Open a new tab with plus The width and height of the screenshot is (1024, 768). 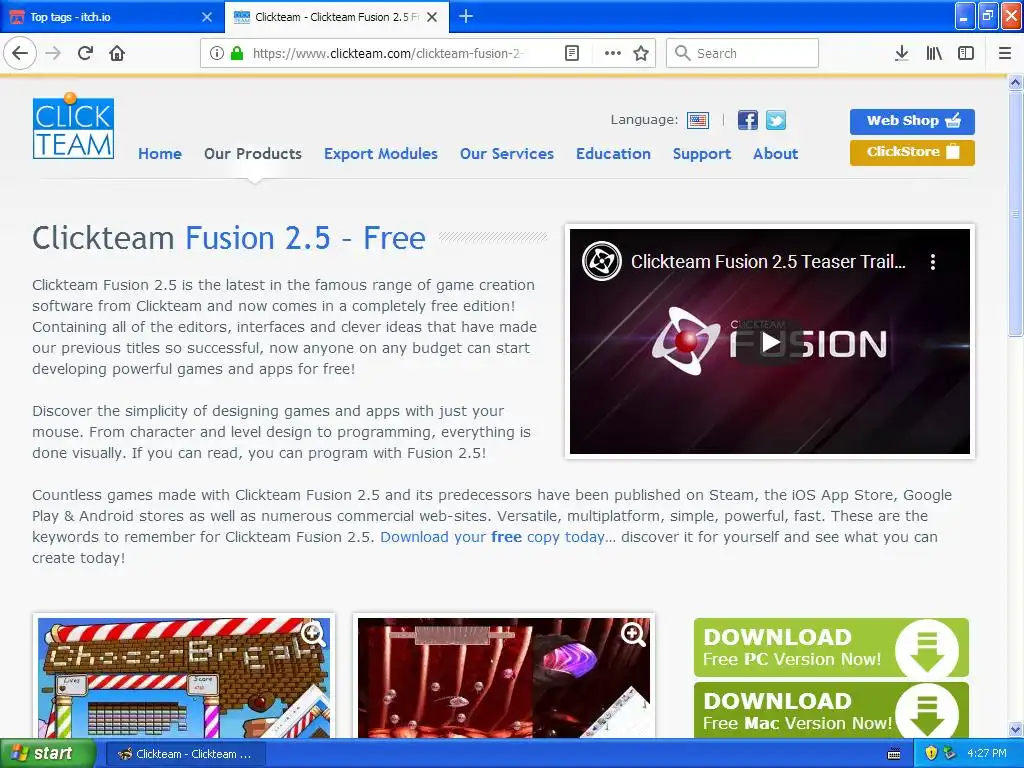click(466, 16)
